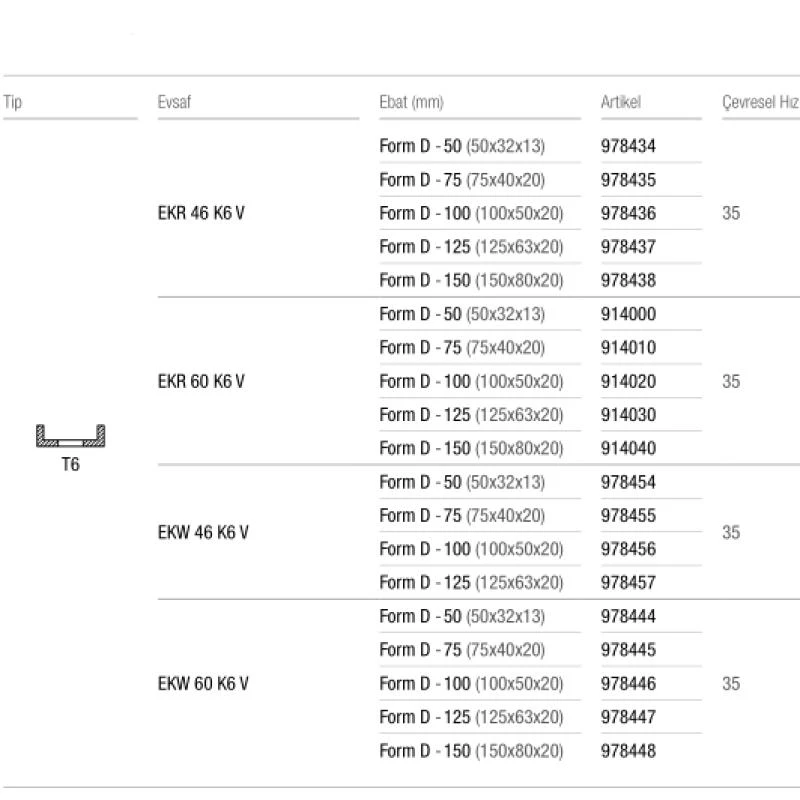Select the EKW 46 K6 V specification
The image size is (800, 800).
pyautogui.click(x=203, y=532)
